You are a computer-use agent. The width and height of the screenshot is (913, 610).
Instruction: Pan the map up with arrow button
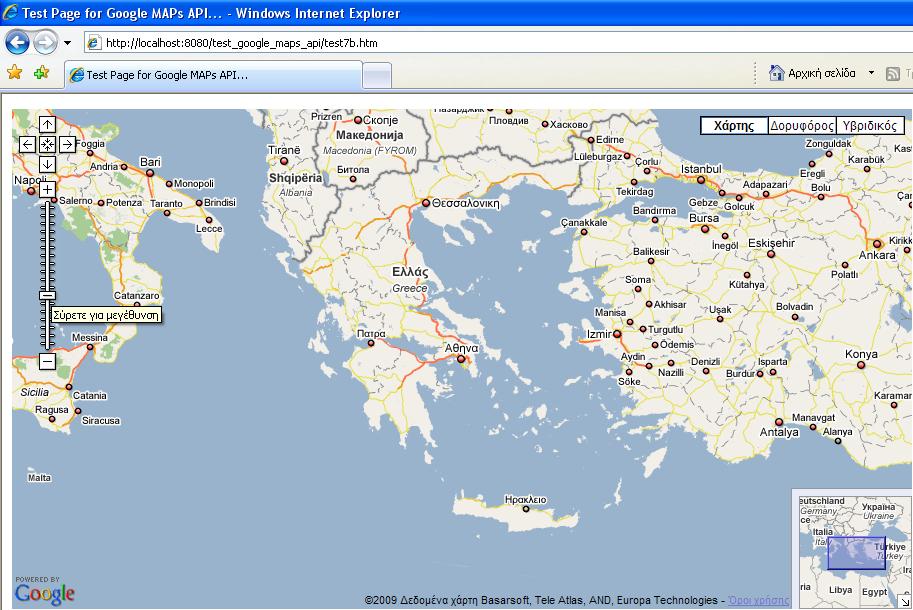[47, 125]
